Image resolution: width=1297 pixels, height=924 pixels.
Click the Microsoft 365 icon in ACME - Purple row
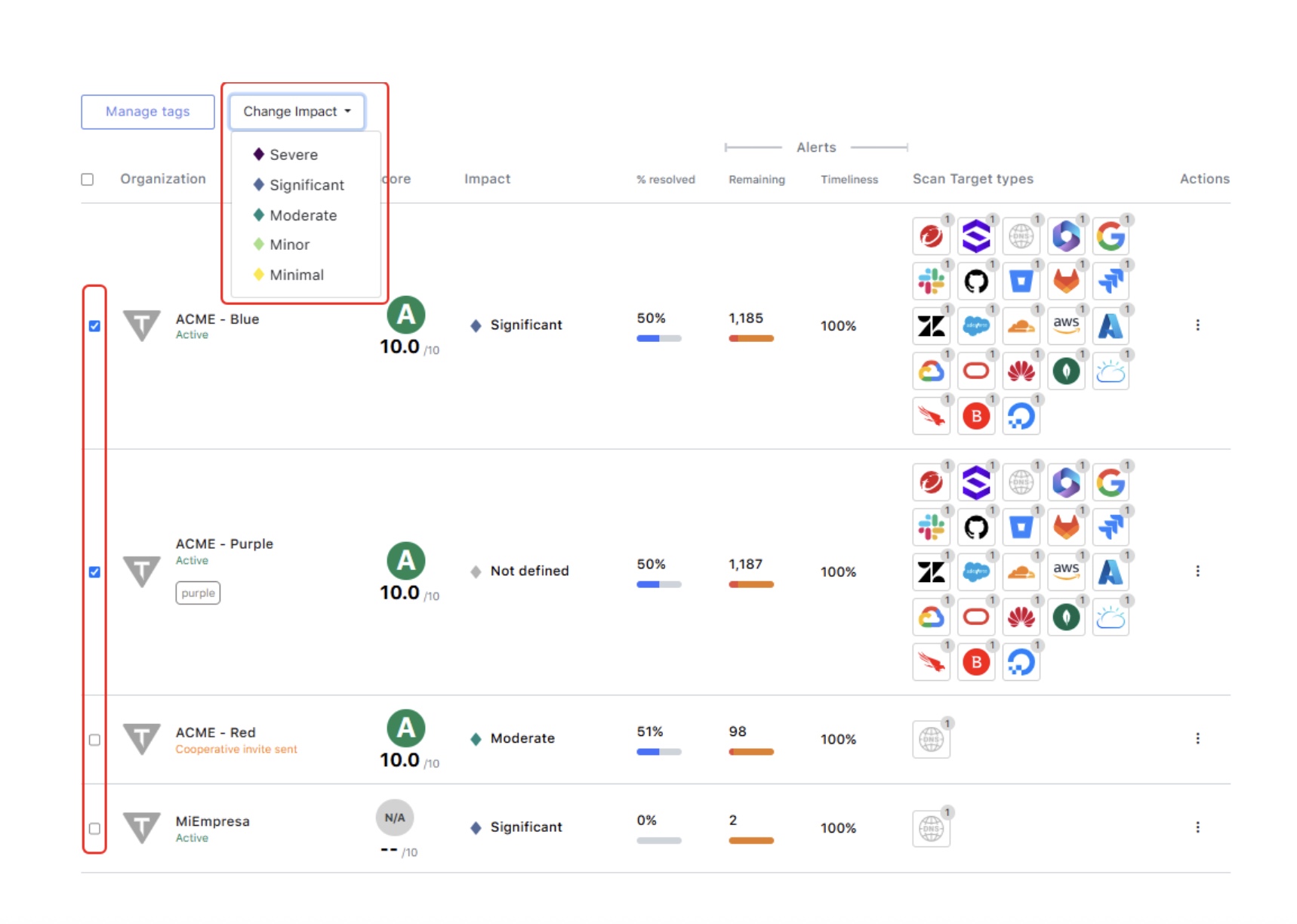click(x=1066, y=482)
